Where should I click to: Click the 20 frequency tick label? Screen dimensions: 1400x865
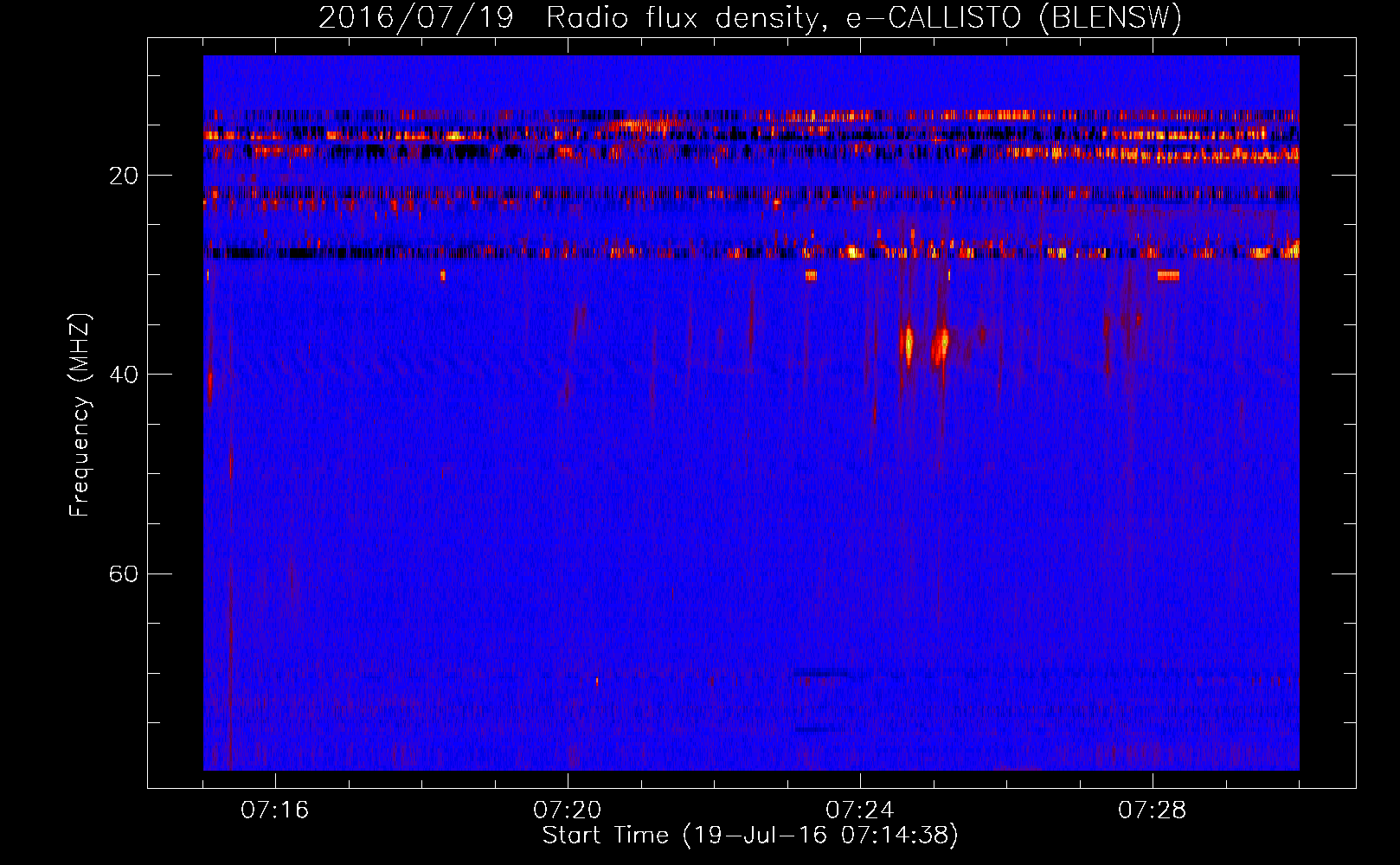click(x=123, y=176)
